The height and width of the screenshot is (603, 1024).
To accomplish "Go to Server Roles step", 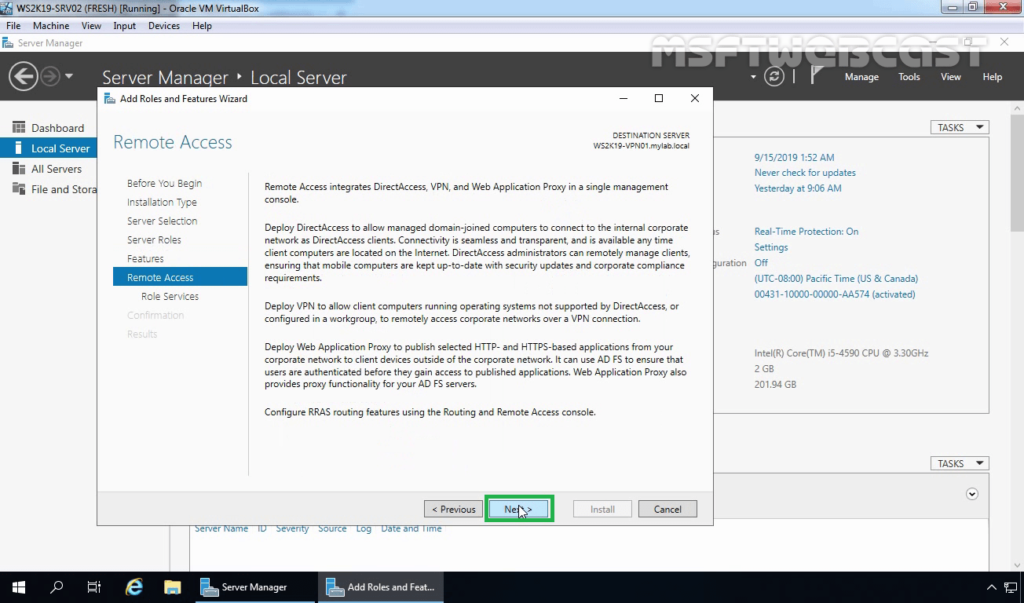I will pos(153,240).
